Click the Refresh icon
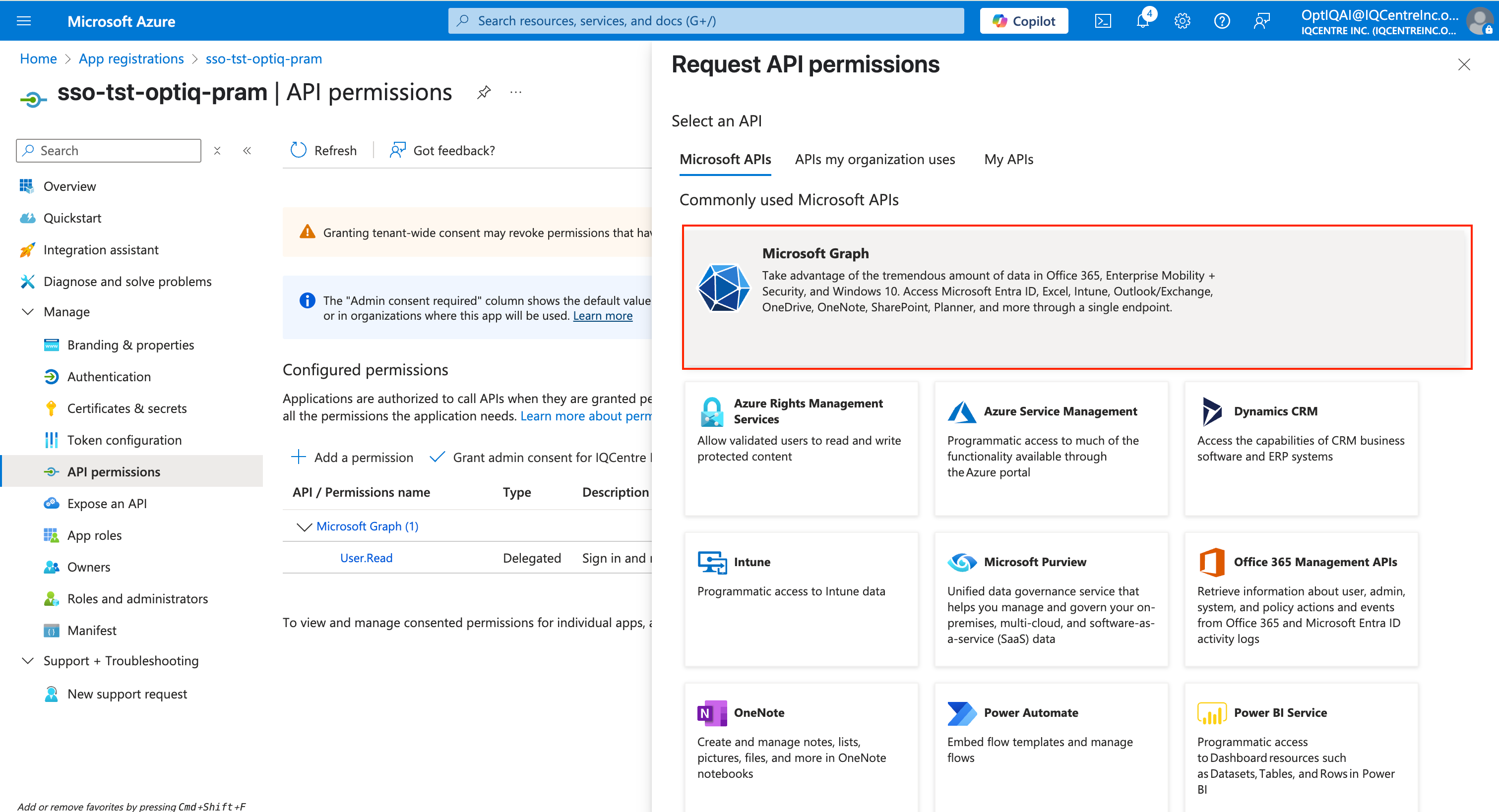The height and width of the screenshot is (812, 1499). click(298, 150)
